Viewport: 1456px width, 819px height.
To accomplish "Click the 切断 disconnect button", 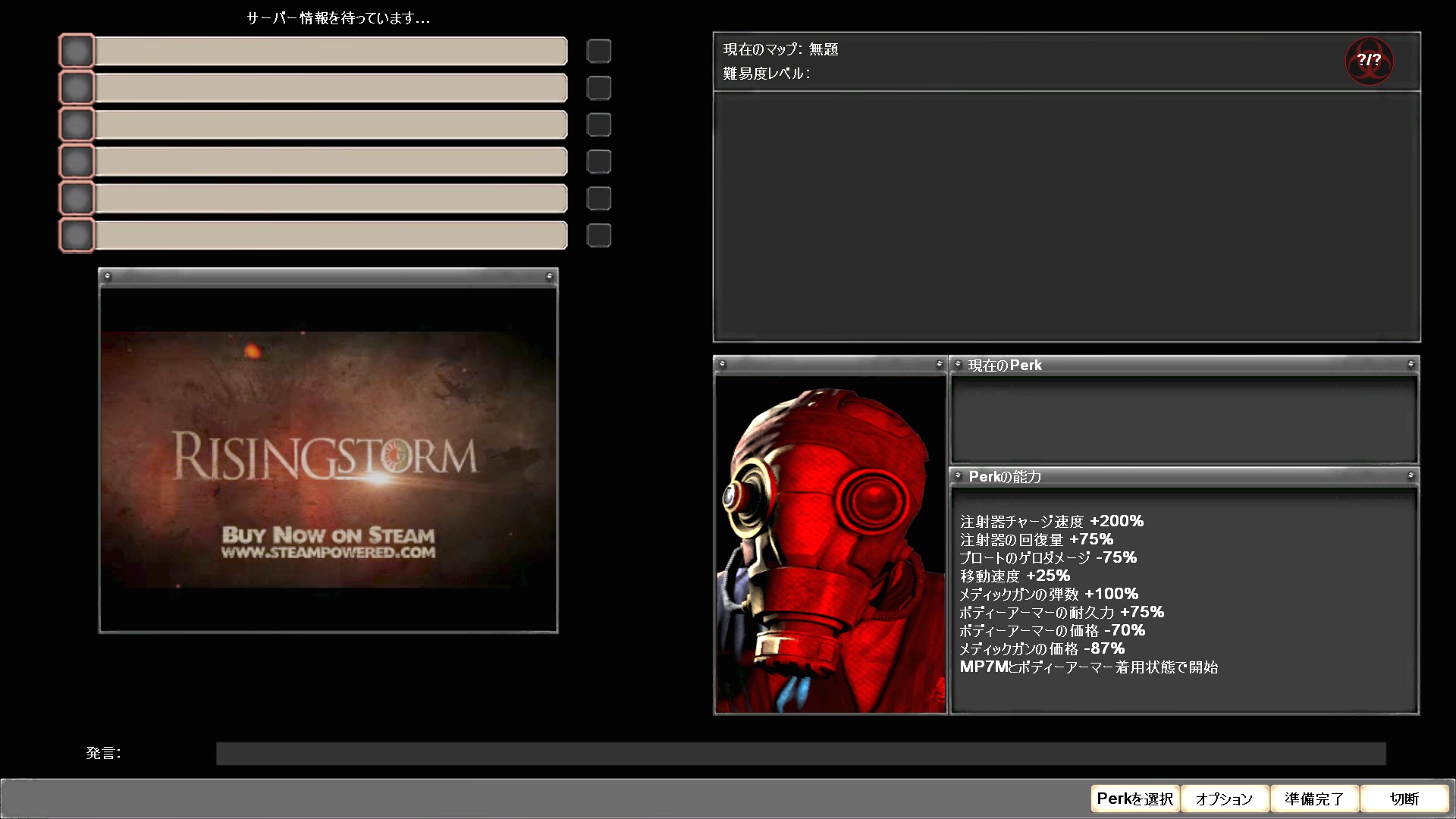I will click(1404, 799).
